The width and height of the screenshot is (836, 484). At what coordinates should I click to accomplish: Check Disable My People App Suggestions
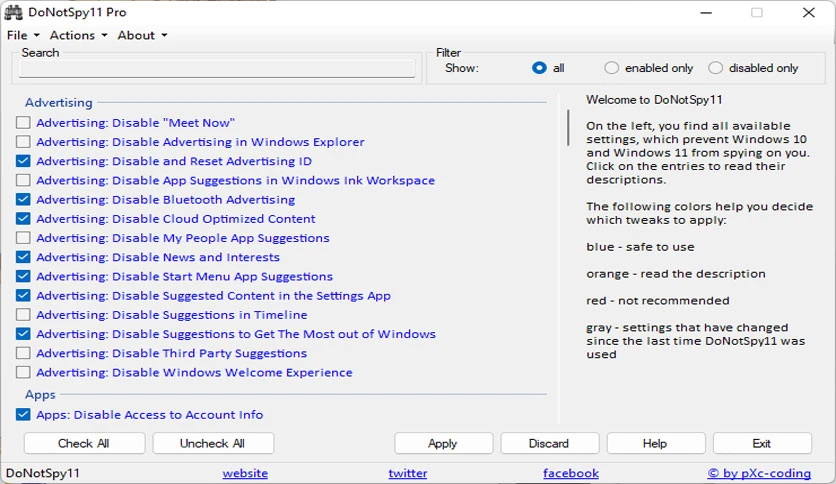click(23, 238)
